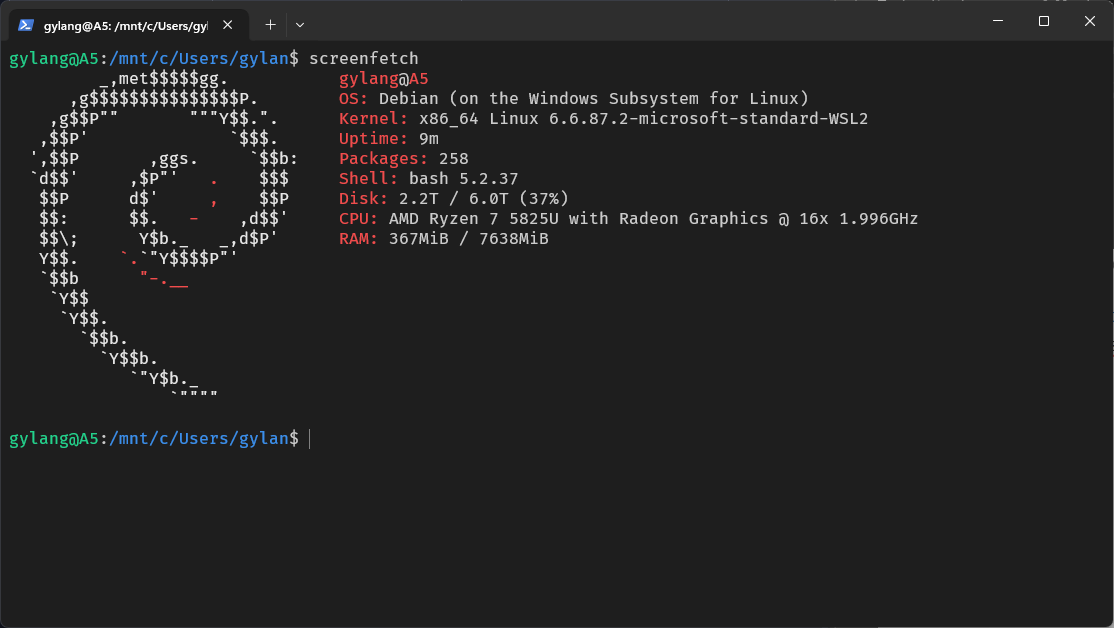
Task: Click the typed screenfetch command text
Action: click(x=363, y=59)
